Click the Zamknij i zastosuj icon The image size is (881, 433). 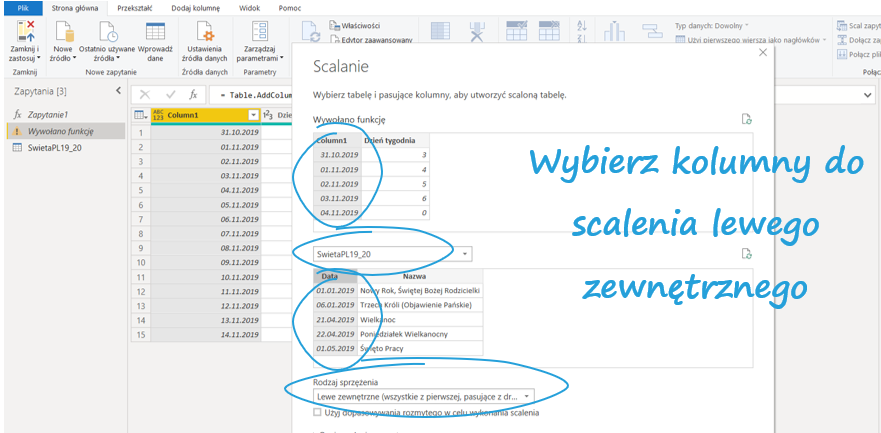[x=22, y=32]
